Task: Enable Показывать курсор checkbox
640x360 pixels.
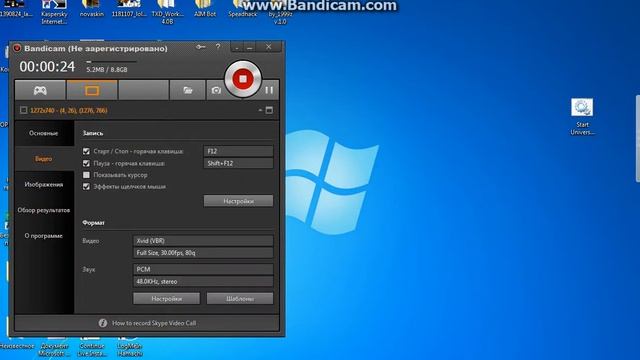Action: [86, 175]
